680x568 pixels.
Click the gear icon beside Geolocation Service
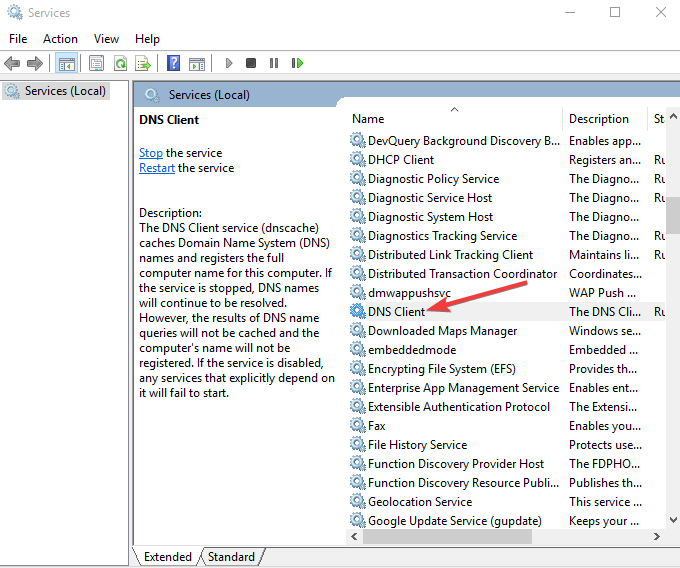point(357,501)
